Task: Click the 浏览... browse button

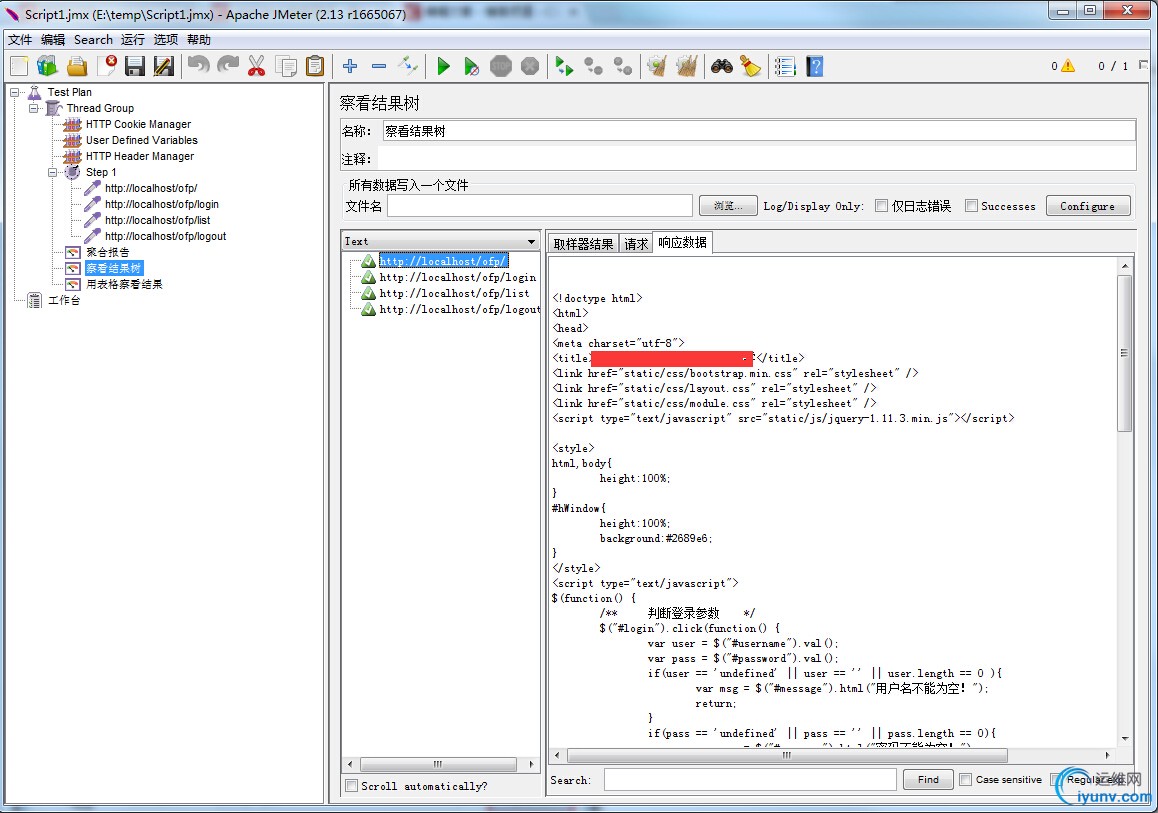Action: coord(728,206)
